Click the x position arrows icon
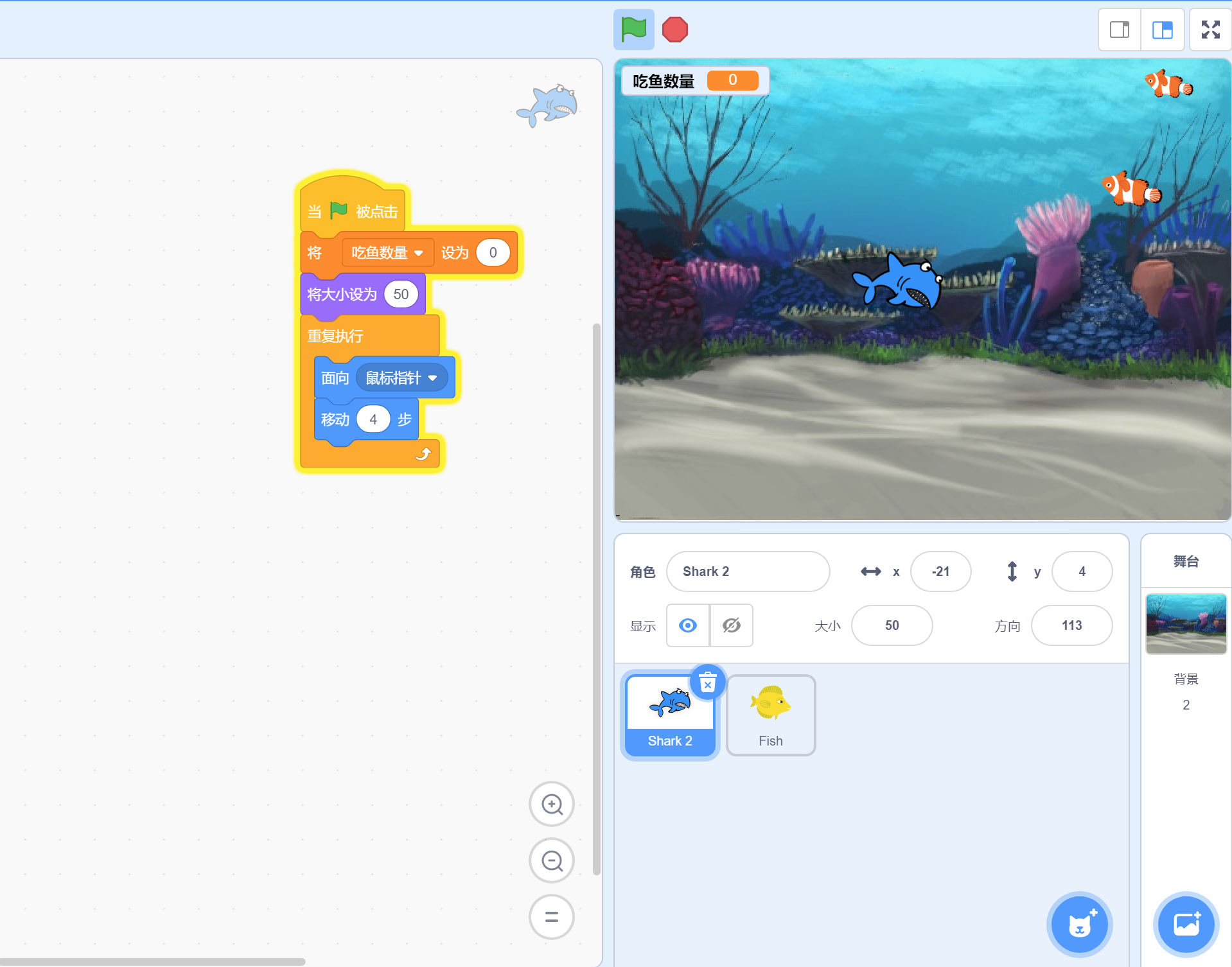Screen dimensions: 1232x967 pyautogui.click(x=870, y=571)
